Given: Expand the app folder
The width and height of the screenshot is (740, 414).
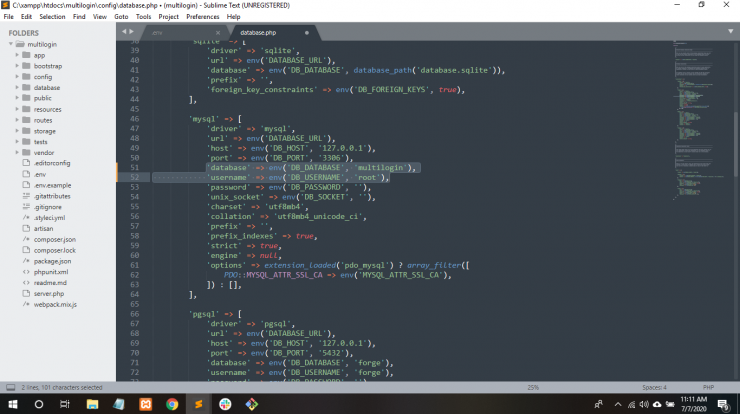Looking at the screenshot, I should coord(17,55).
